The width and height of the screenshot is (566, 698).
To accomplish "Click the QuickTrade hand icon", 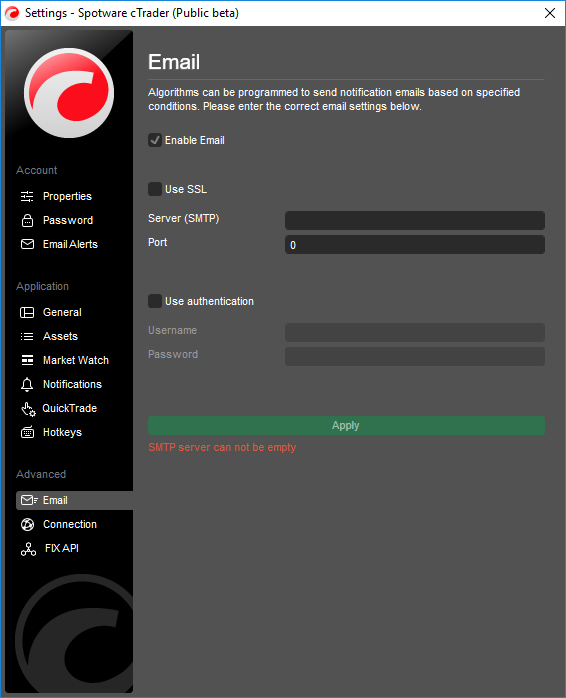I will [28, 409].
